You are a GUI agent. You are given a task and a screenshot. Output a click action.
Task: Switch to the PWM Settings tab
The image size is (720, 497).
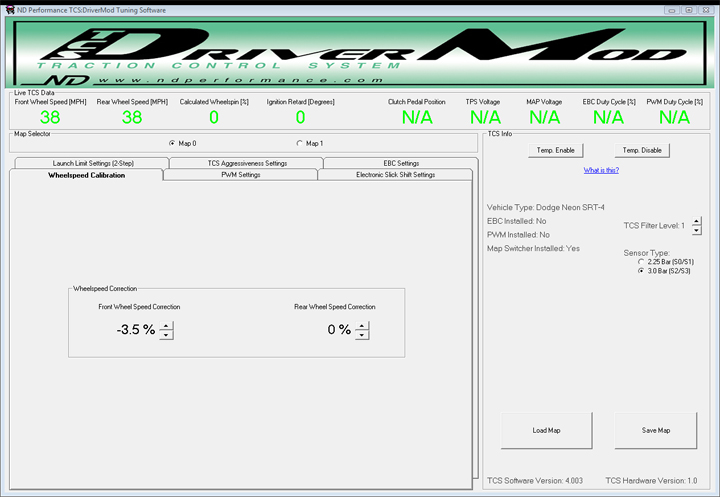pos(241,175)
